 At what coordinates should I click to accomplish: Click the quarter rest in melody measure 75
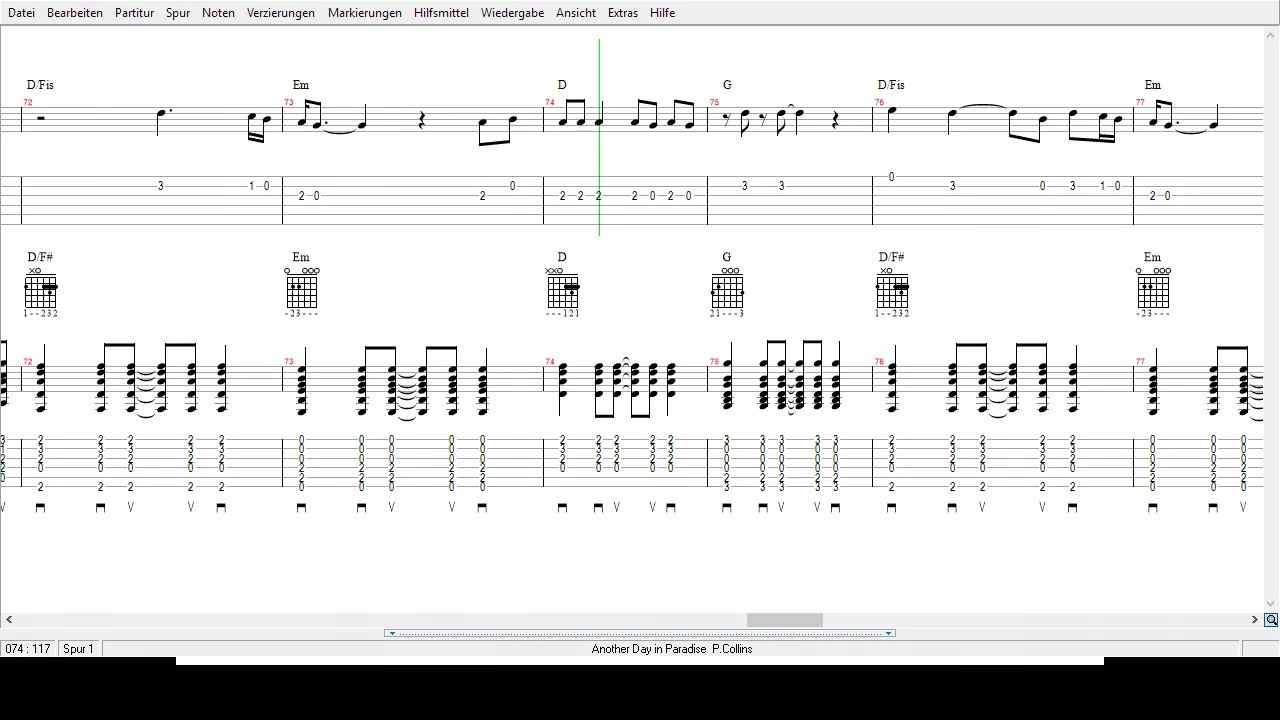pos(836,121)
